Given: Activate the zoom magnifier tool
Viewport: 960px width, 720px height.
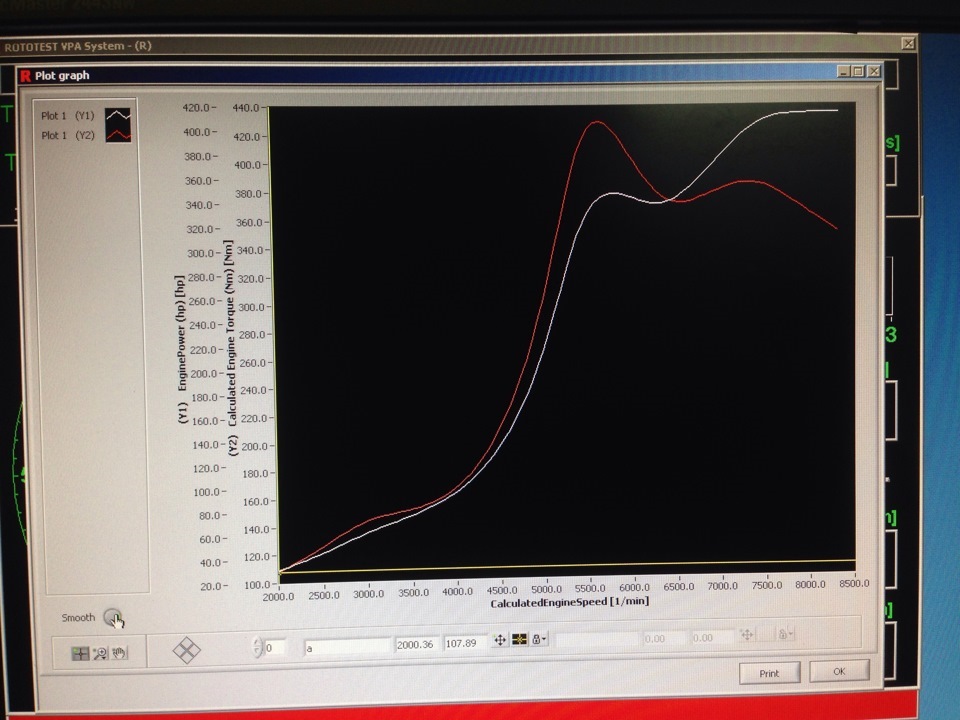Looking at the screenshot, I should [x=100, y=653].
